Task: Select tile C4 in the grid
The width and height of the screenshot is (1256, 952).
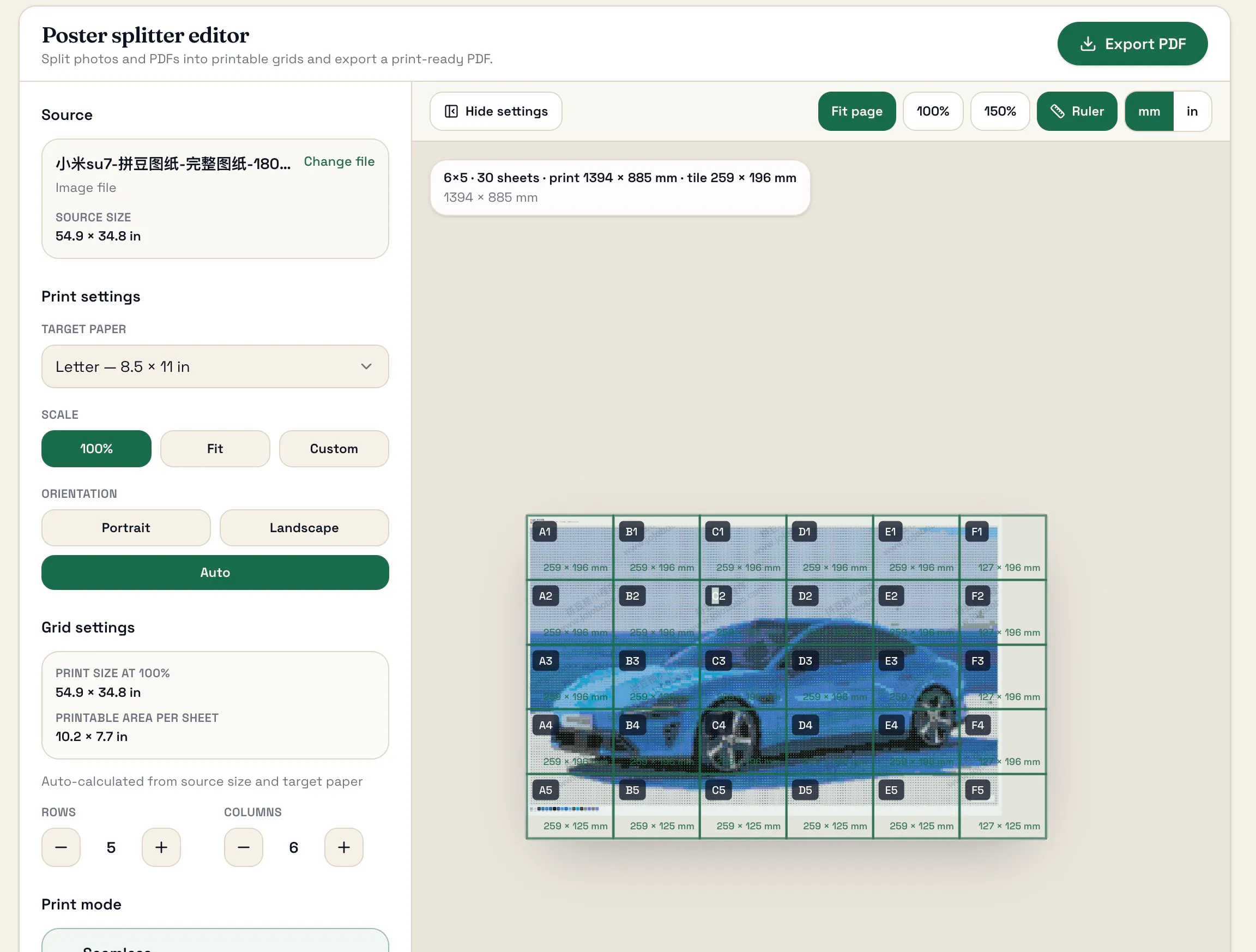Action: pos(743,742)
